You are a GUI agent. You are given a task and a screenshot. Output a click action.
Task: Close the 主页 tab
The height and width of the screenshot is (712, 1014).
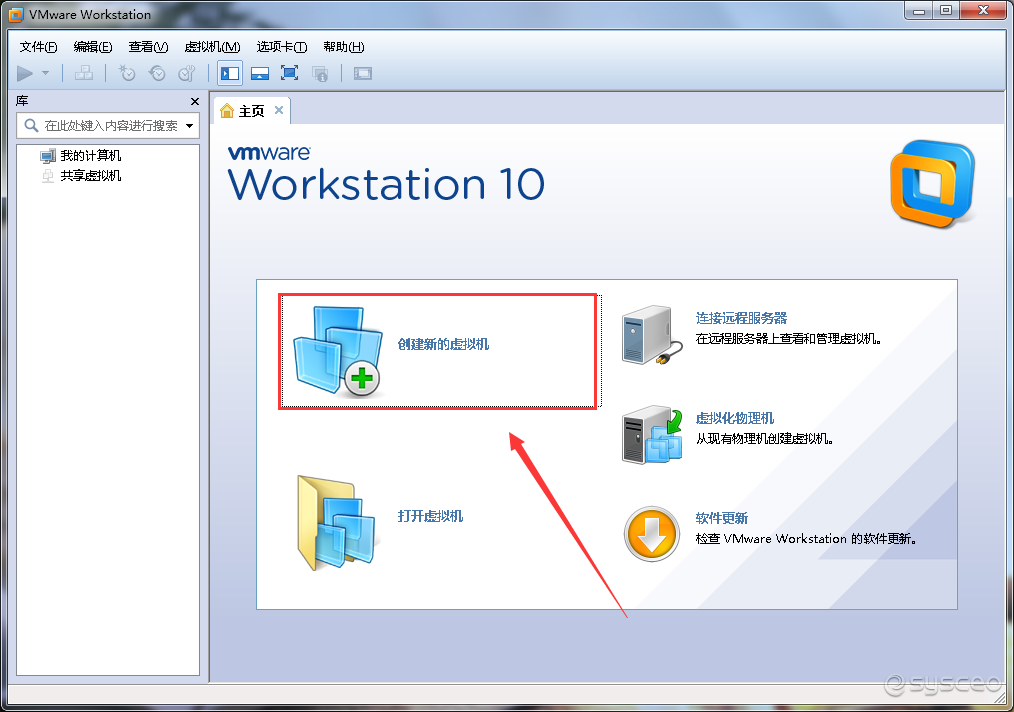point(279,110)
